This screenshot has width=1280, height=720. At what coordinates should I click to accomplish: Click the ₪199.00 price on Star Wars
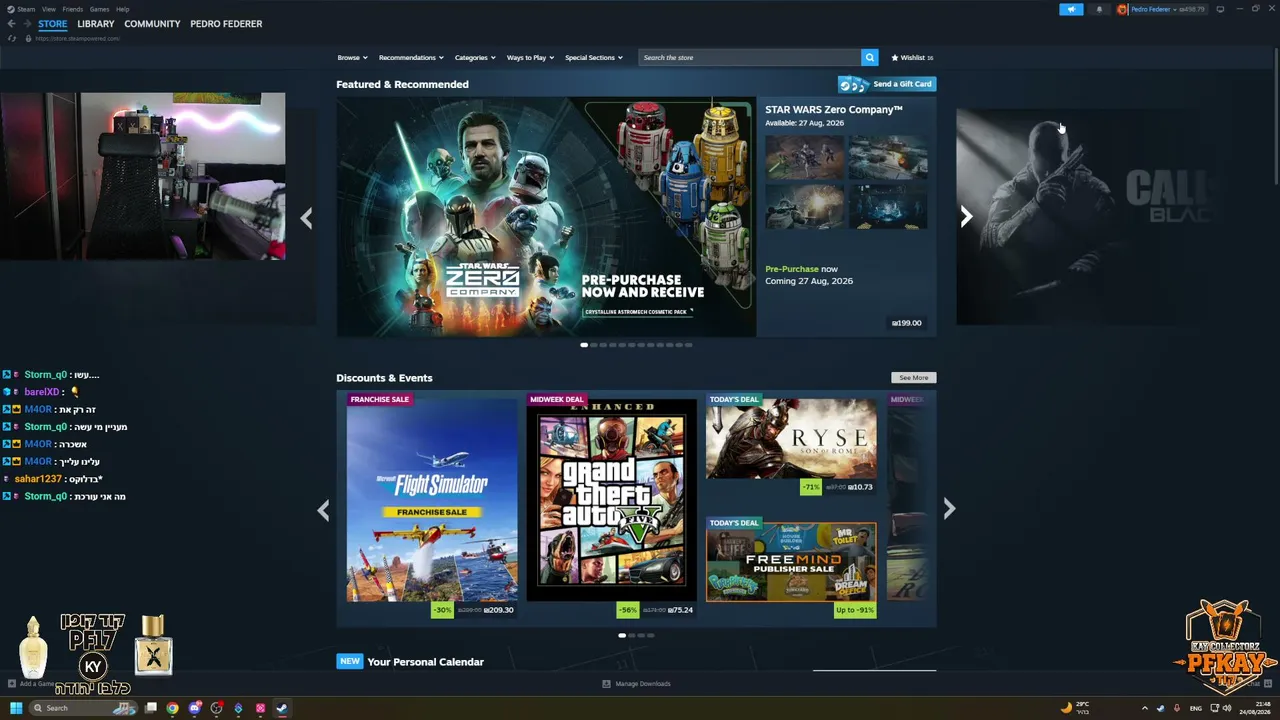click(907, 323)
